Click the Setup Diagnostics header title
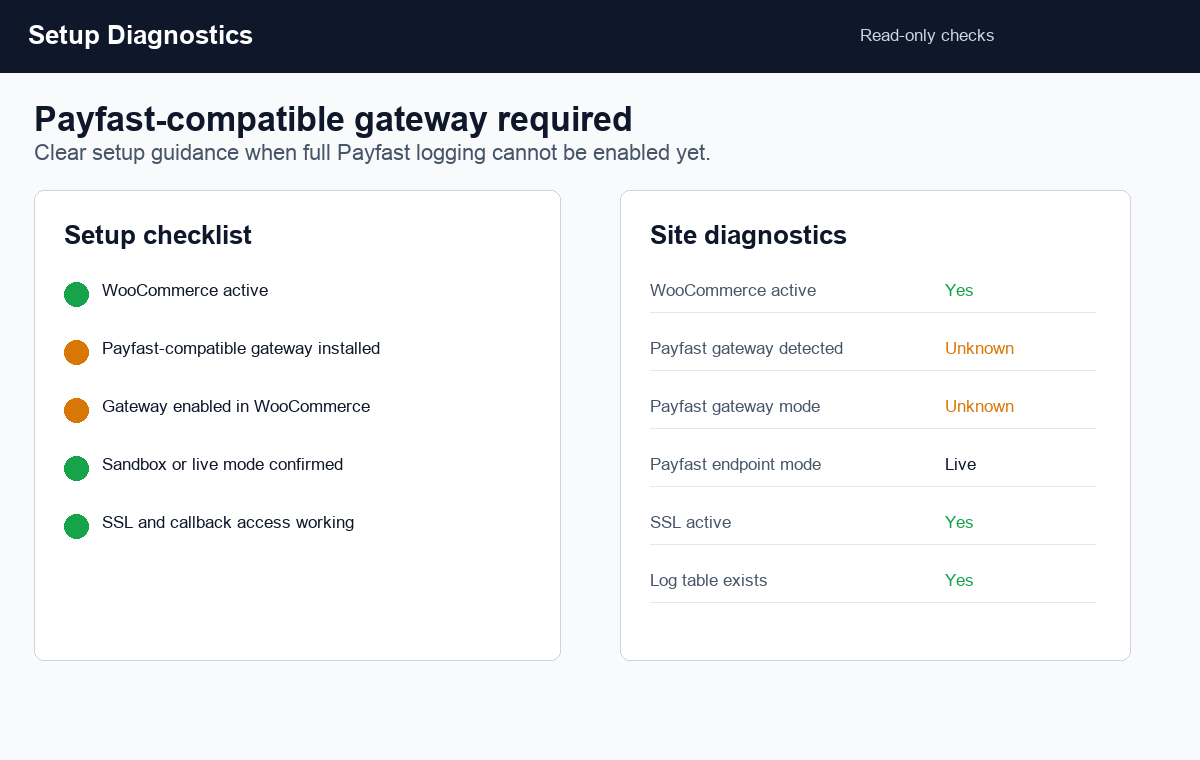1200x760 pixels. click(140, 35)
